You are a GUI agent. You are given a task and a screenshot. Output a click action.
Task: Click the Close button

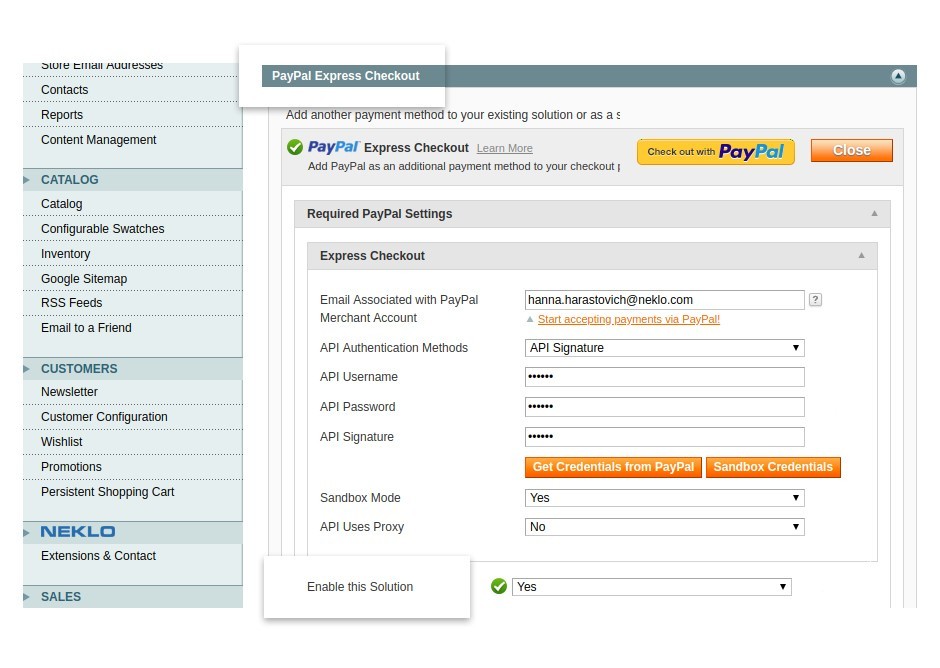pos(851,151)
